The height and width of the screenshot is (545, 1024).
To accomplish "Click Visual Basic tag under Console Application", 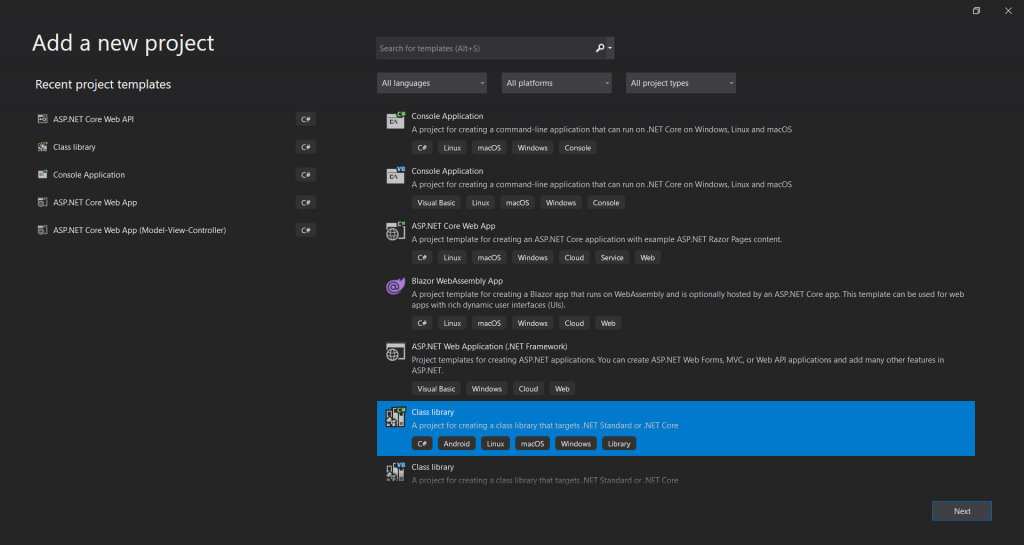I will click(436, 203).
